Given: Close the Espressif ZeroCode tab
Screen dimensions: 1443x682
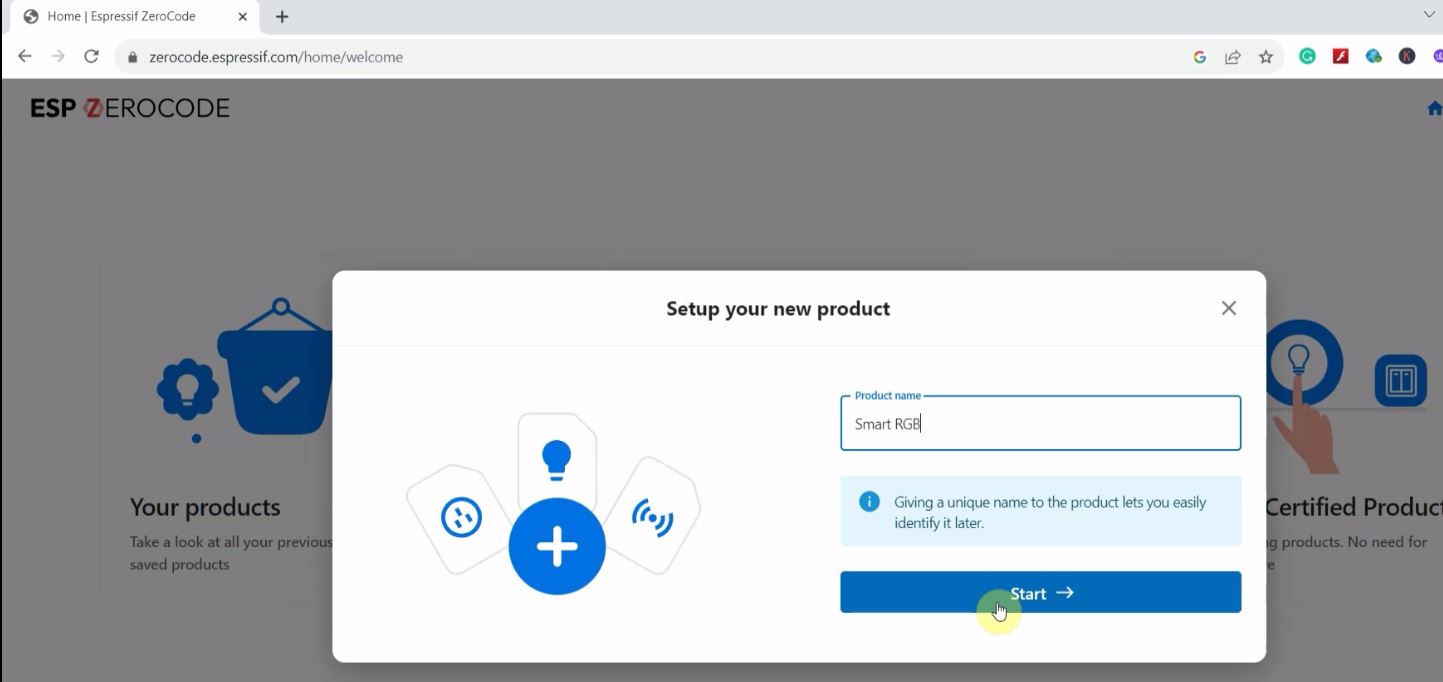Looking at the screenshot, I should tap(242, 17).
